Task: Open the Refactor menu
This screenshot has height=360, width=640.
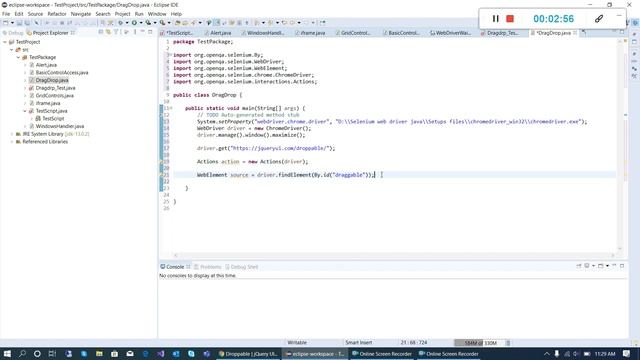Action: (57, 14)
